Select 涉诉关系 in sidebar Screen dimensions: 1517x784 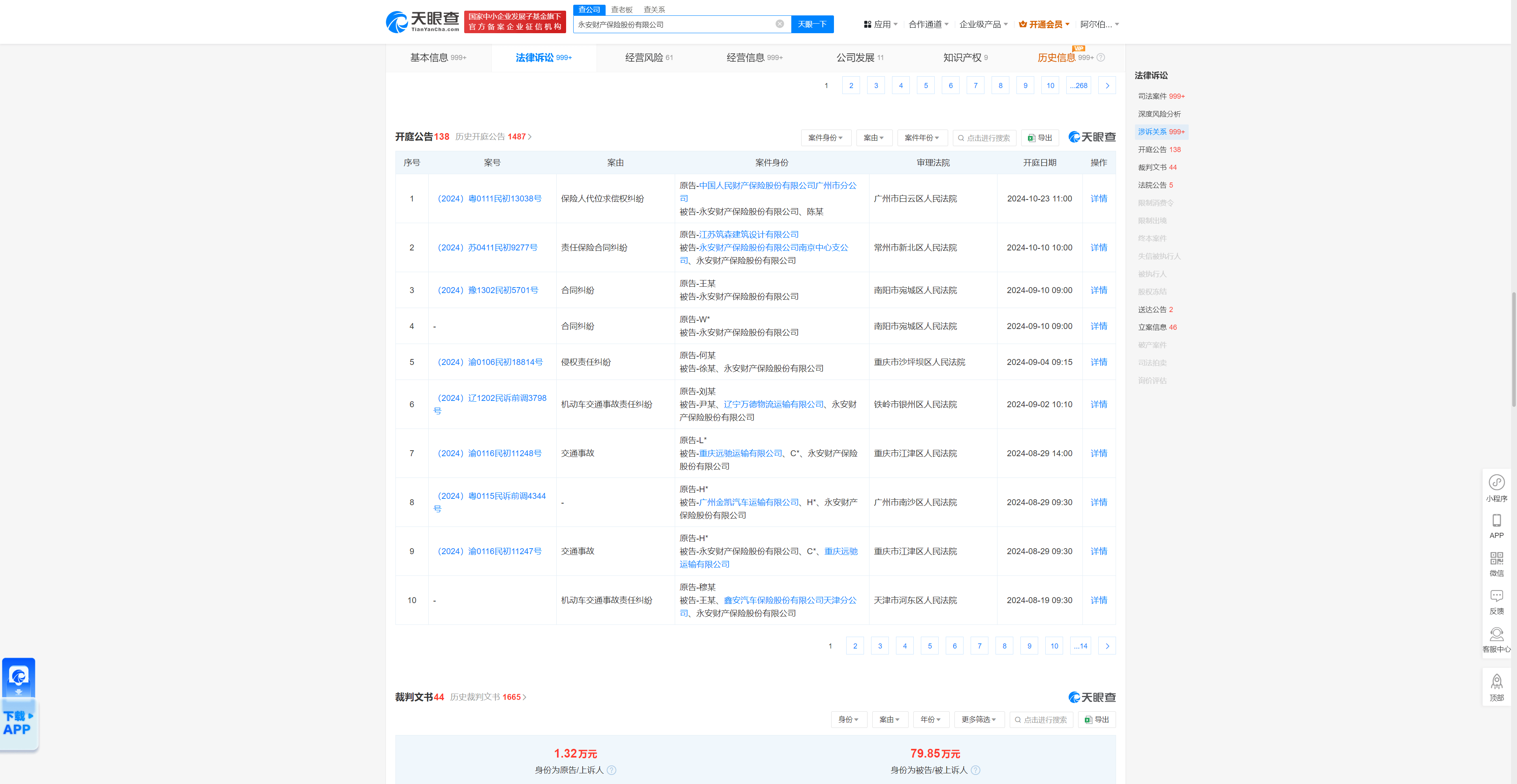click(x=1161, y=132)
